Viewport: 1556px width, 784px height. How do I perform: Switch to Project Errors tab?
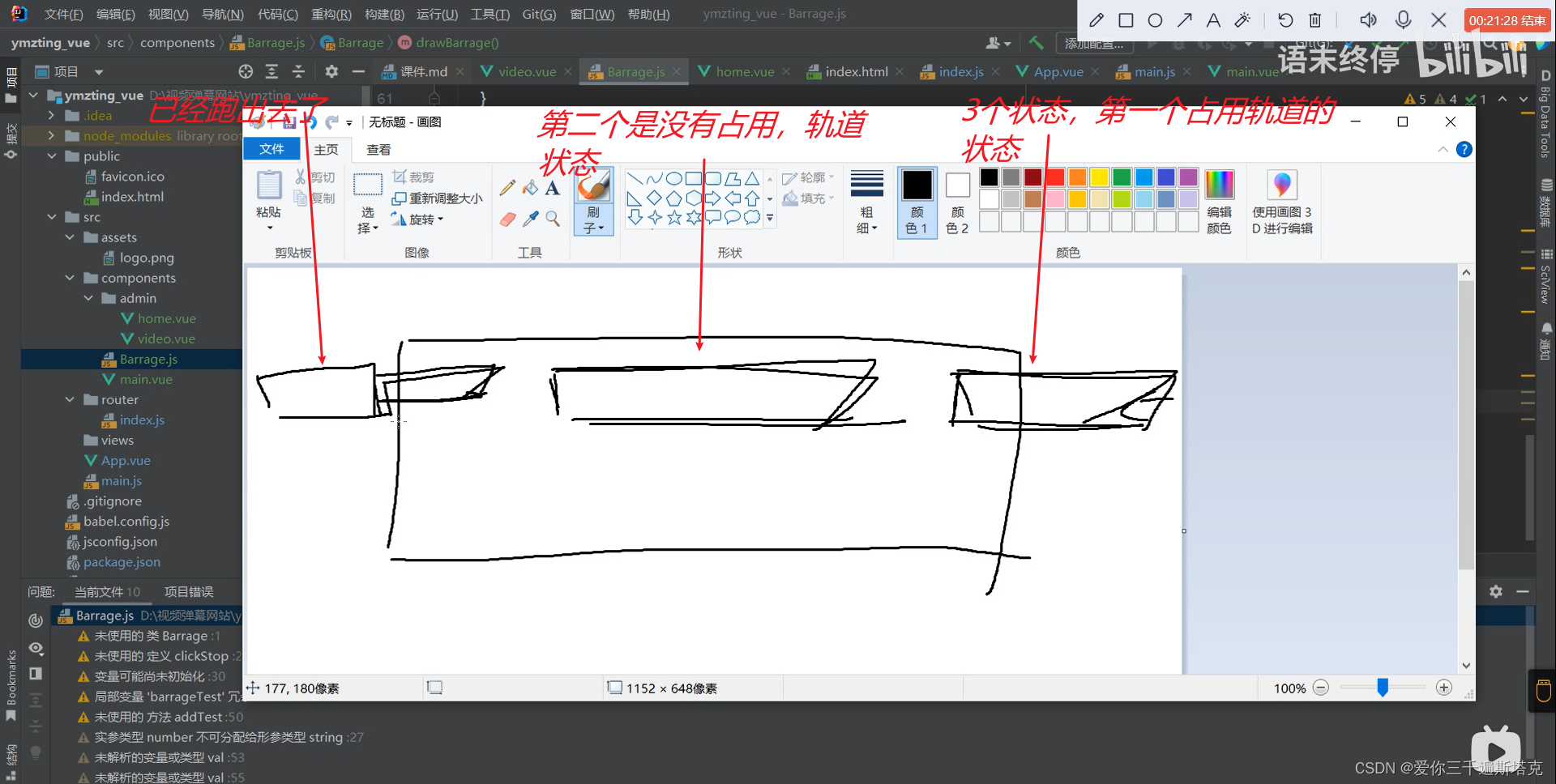189,592
